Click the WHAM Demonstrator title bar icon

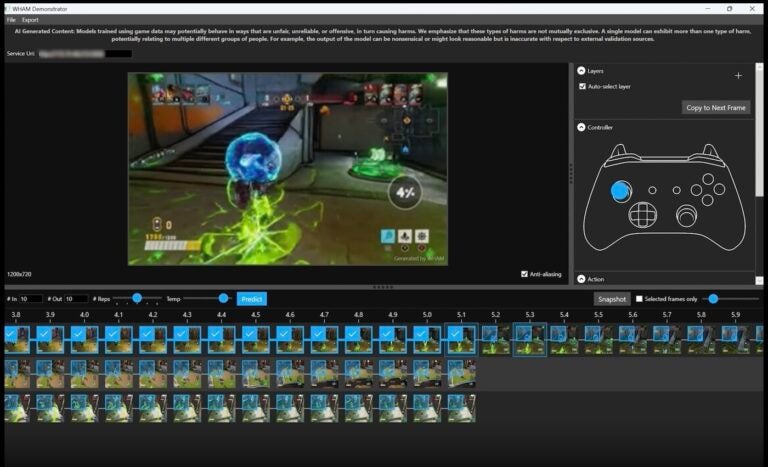7,9
